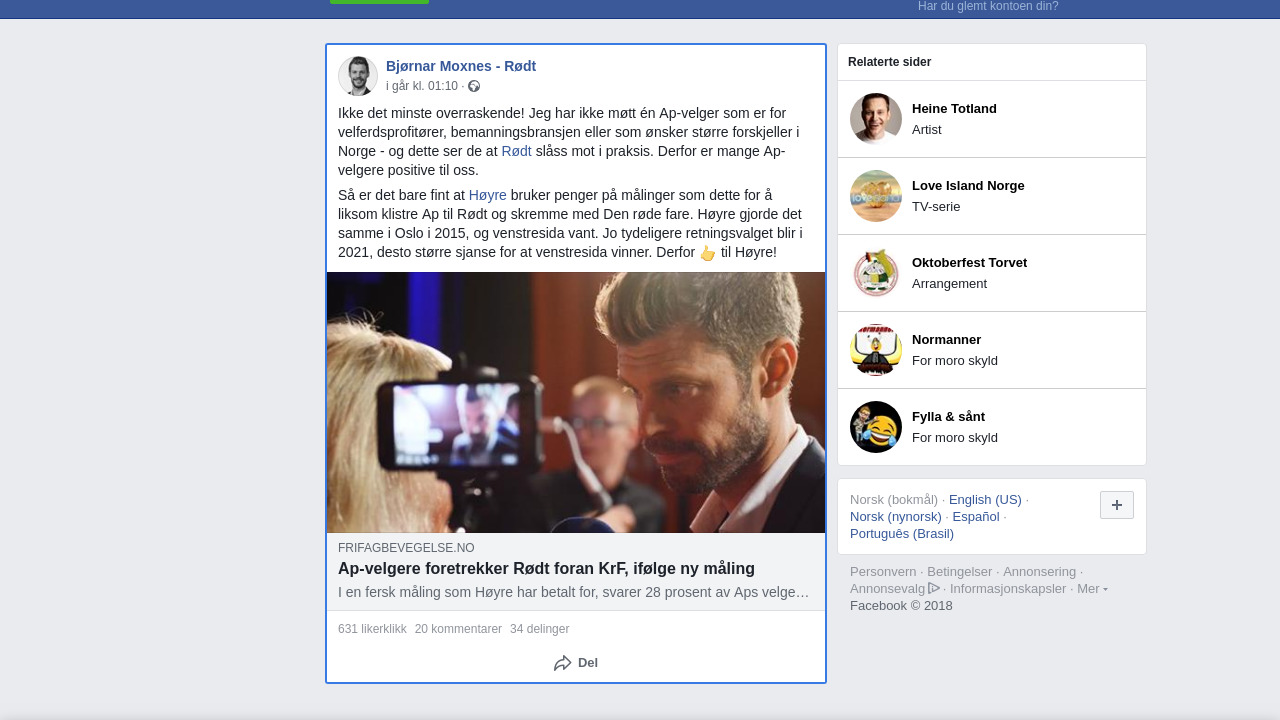Click FRIFAGBEVEGELSE.NO source label
1280x720 pixels.
[406, 548]
